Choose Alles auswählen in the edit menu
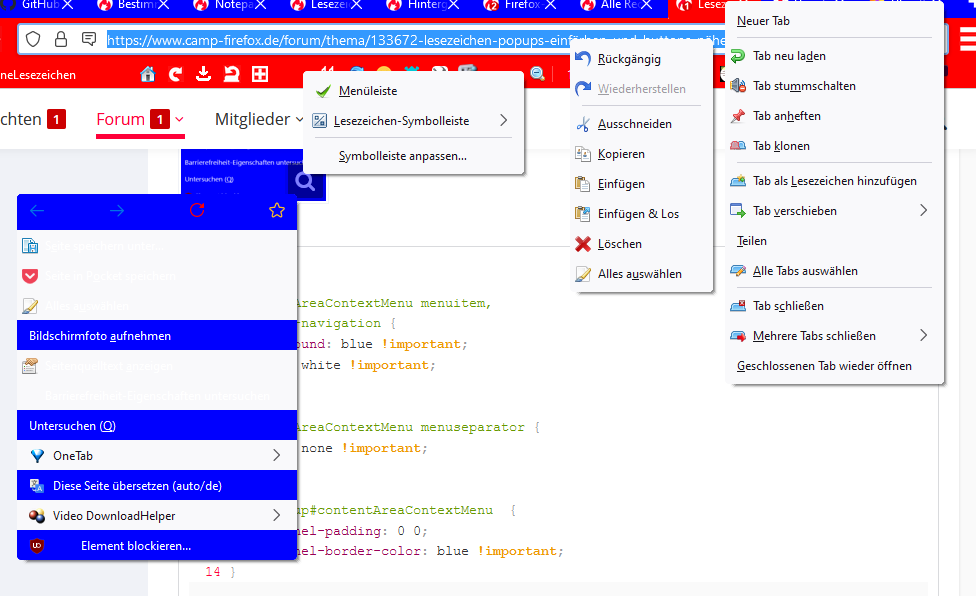Screen dimensions: 976x596 (x=642, y=274)
